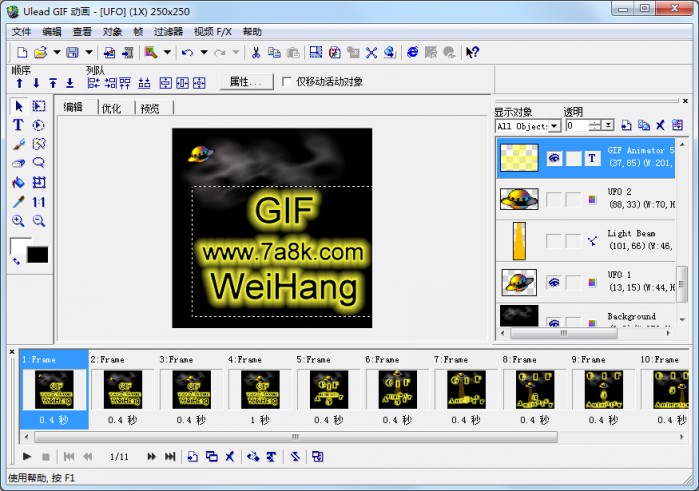Toggle lock box of Light Beam object
This screenshot has width=699, height=491.
tap(573, 241)
